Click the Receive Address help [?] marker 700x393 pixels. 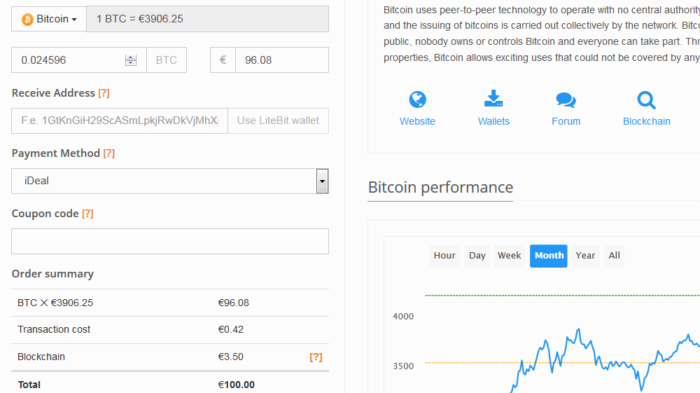pyautogui.click(x=104, y=93)
